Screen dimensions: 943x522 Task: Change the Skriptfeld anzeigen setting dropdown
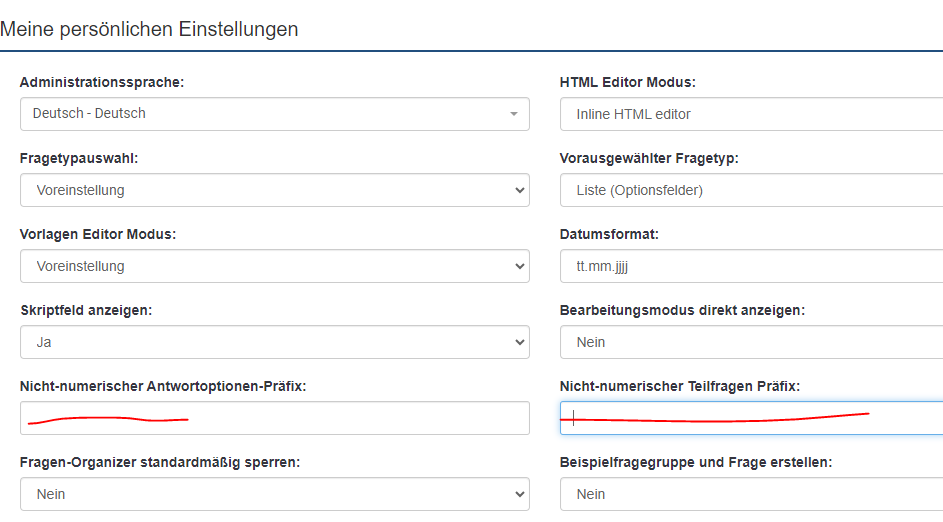(x=274, y=342)
